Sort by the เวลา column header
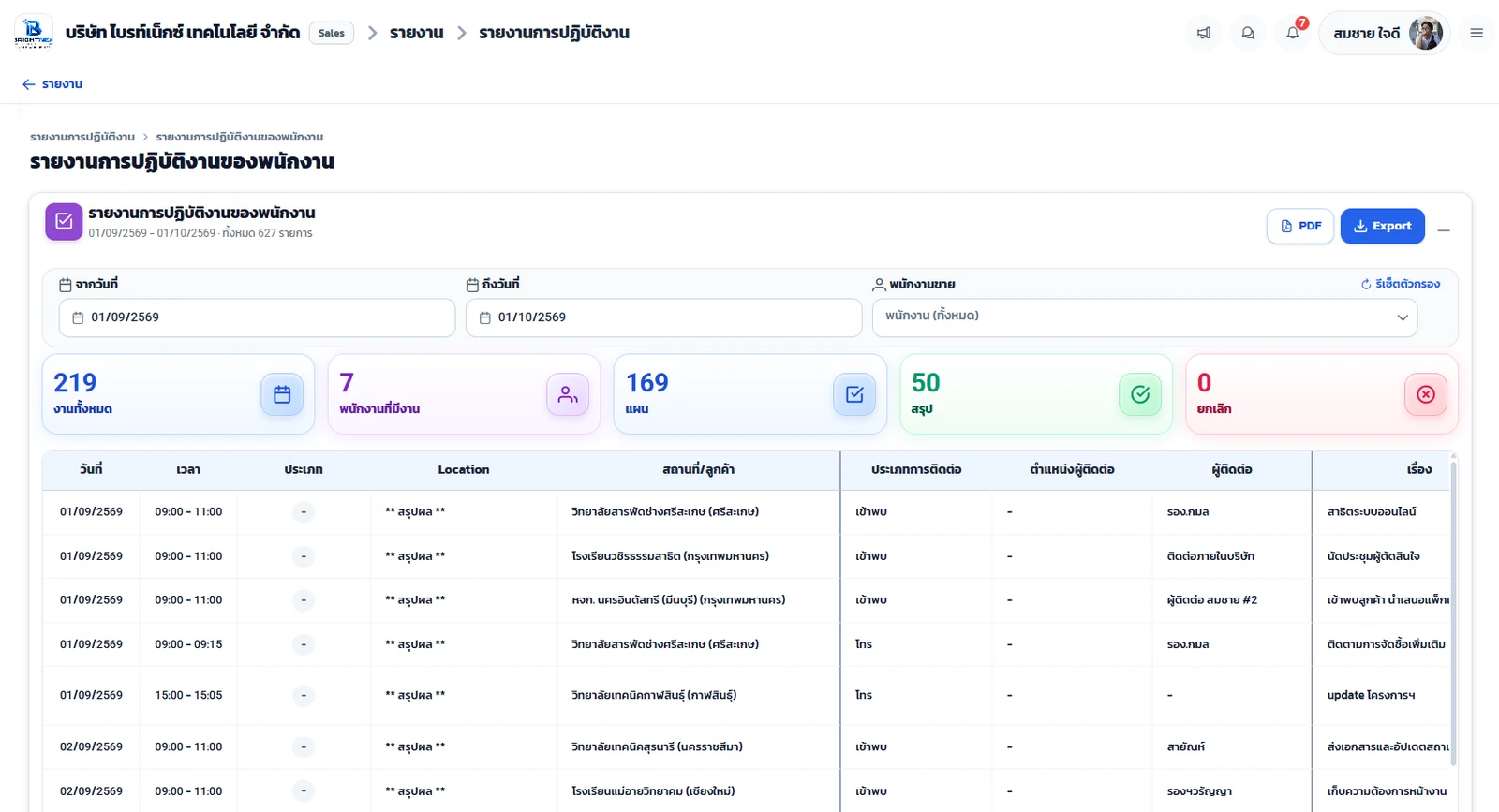 188,469
